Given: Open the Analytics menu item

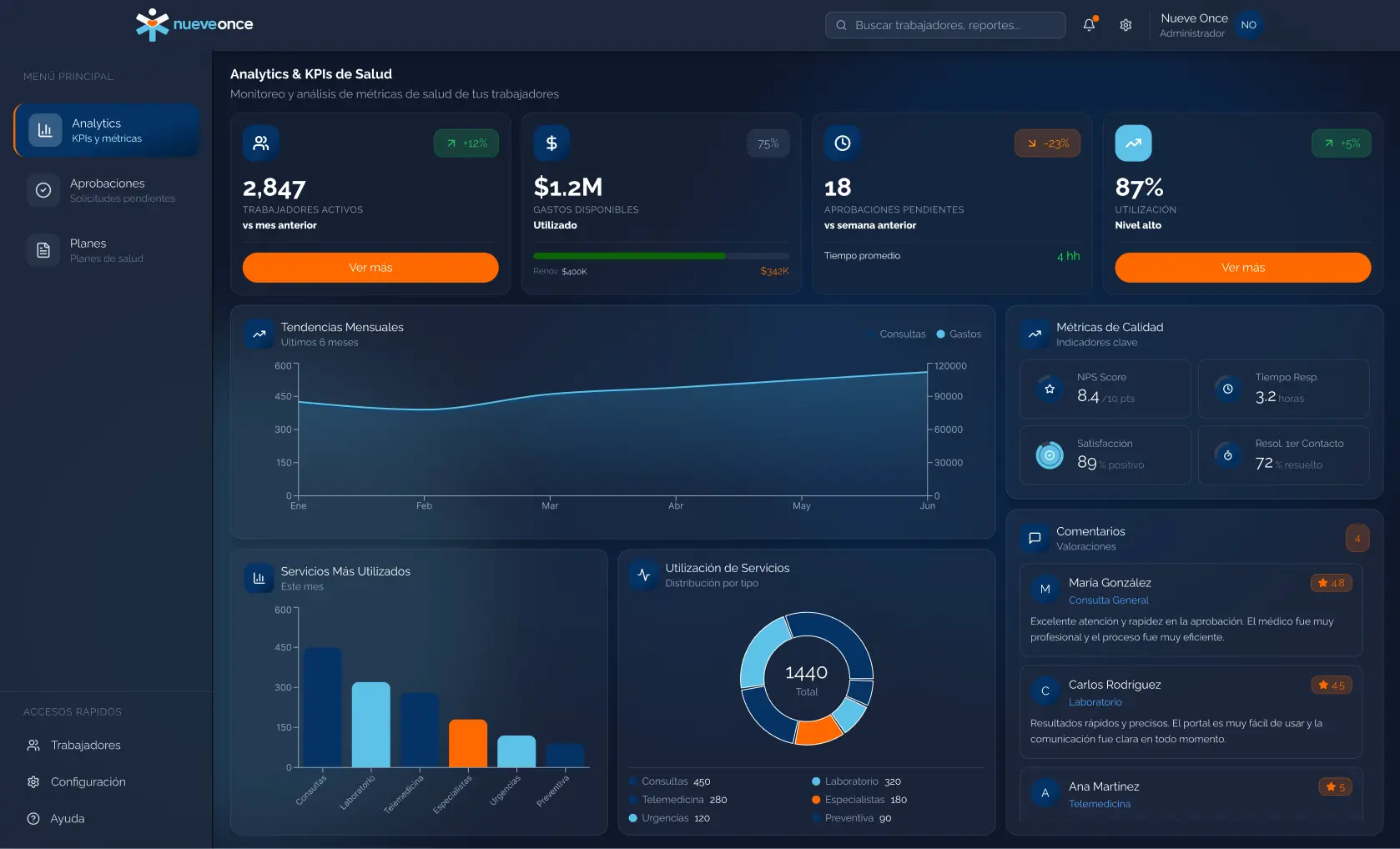Looking at the screenshot, I should tap(107, 130).
